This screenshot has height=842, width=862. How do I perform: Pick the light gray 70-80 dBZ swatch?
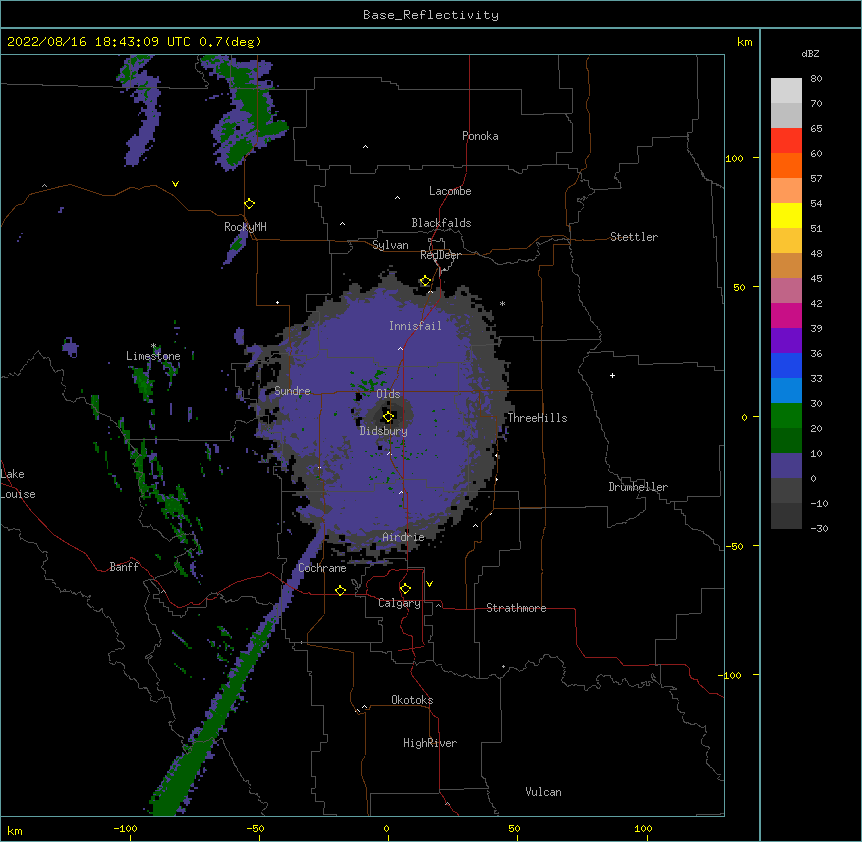click(786, 91)
